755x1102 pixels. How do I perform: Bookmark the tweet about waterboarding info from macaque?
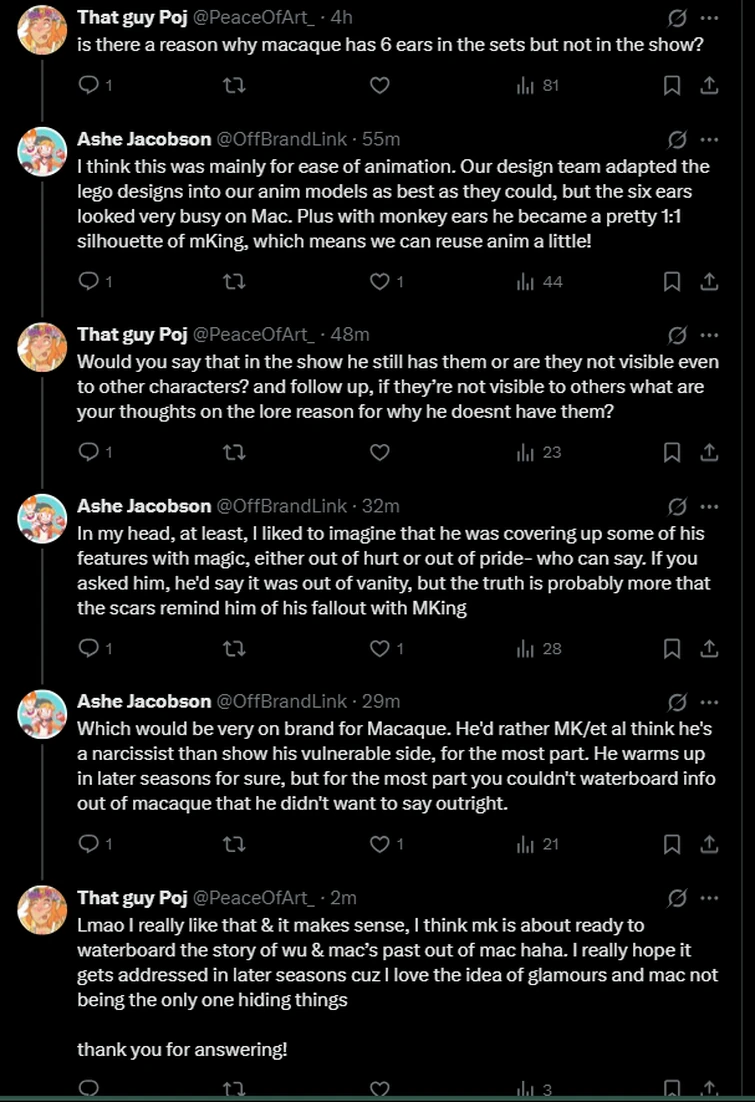pyautogui.click(x=672, y=845)
